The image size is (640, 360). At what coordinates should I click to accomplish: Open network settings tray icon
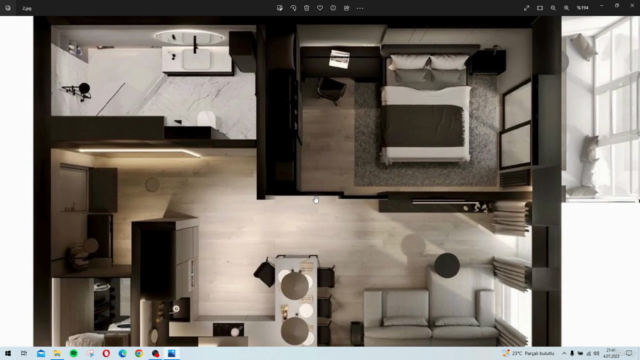pyautogui.click(x=589, y=353)
